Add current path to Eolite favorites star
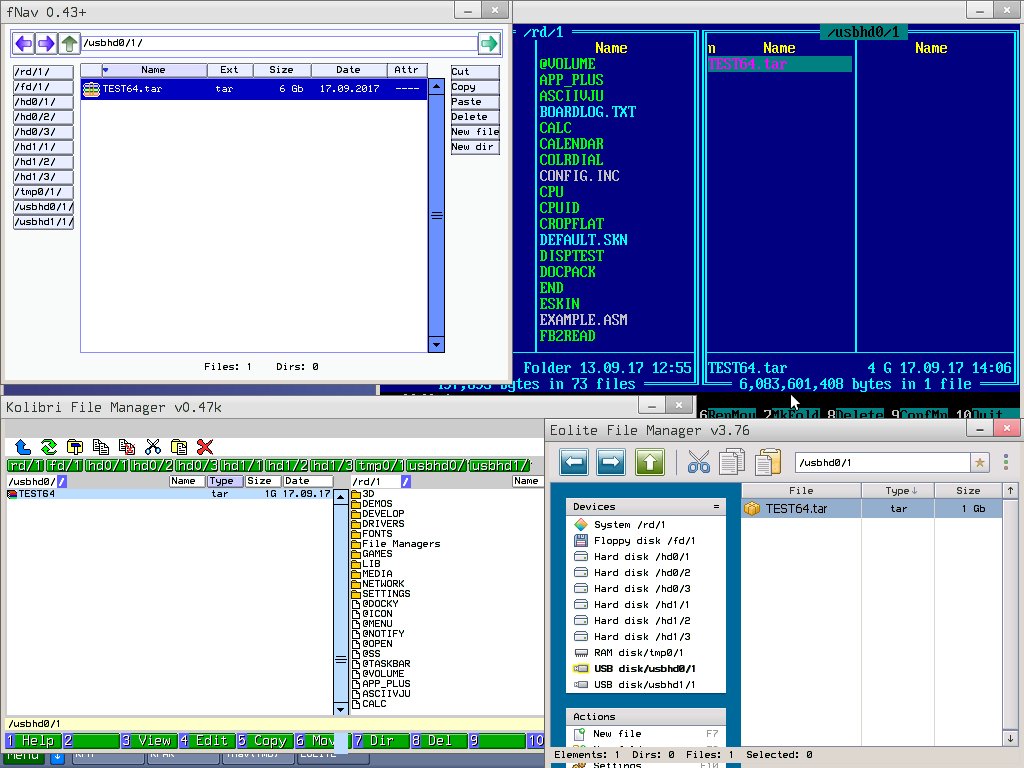This screenshot has width=1024, height=768. (980, 462)
